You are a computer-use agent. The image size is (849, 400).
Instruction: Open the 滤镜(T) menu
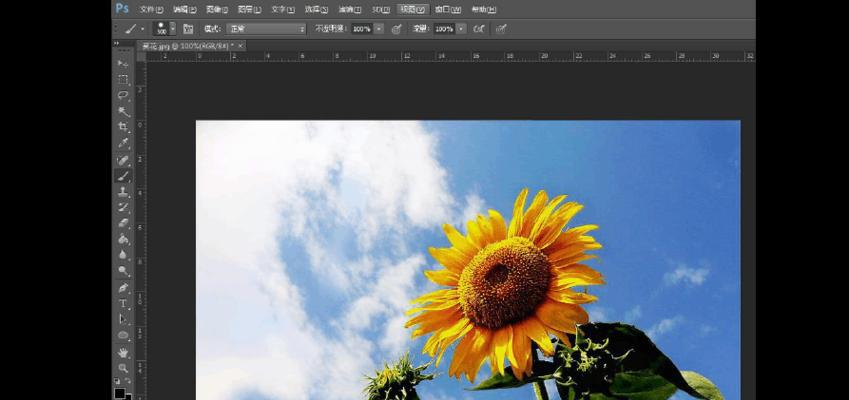[x=350, y=10]
